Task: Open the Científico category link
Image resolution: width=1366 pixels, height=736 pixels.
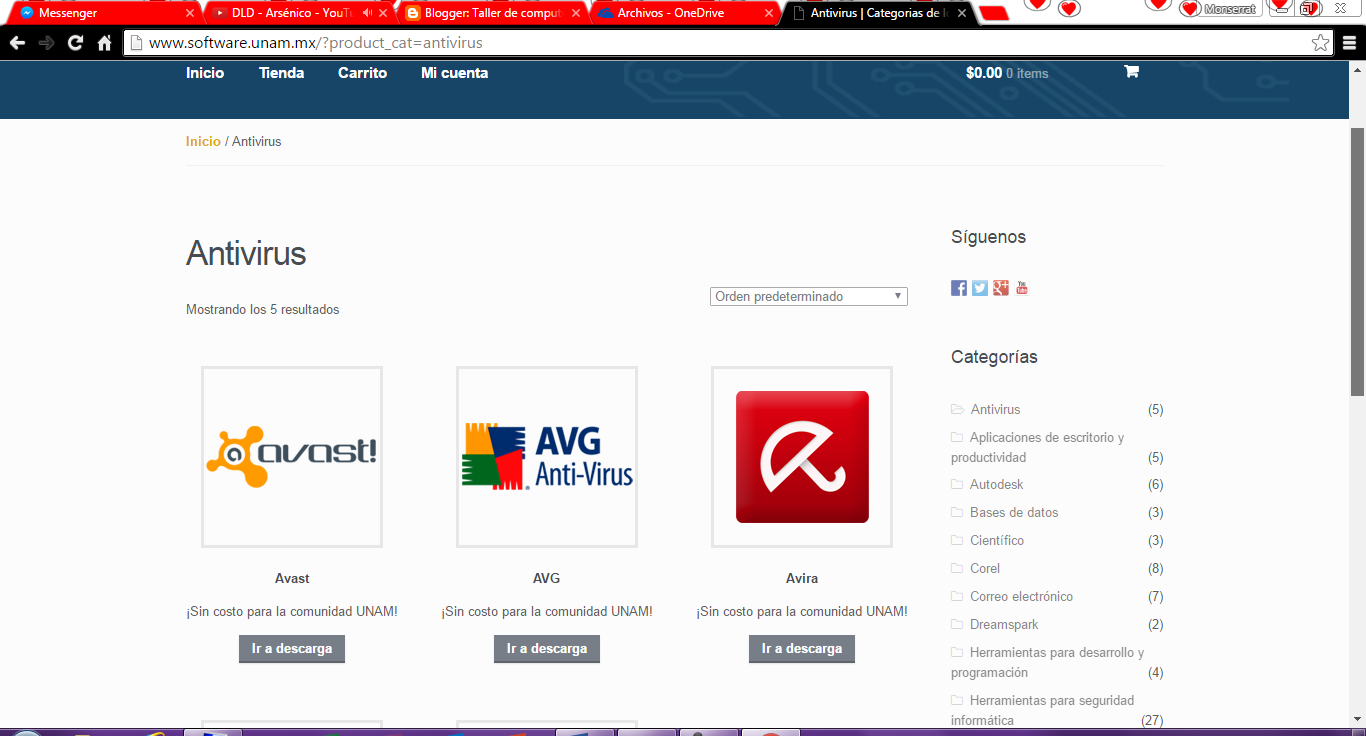Action: 997,541
